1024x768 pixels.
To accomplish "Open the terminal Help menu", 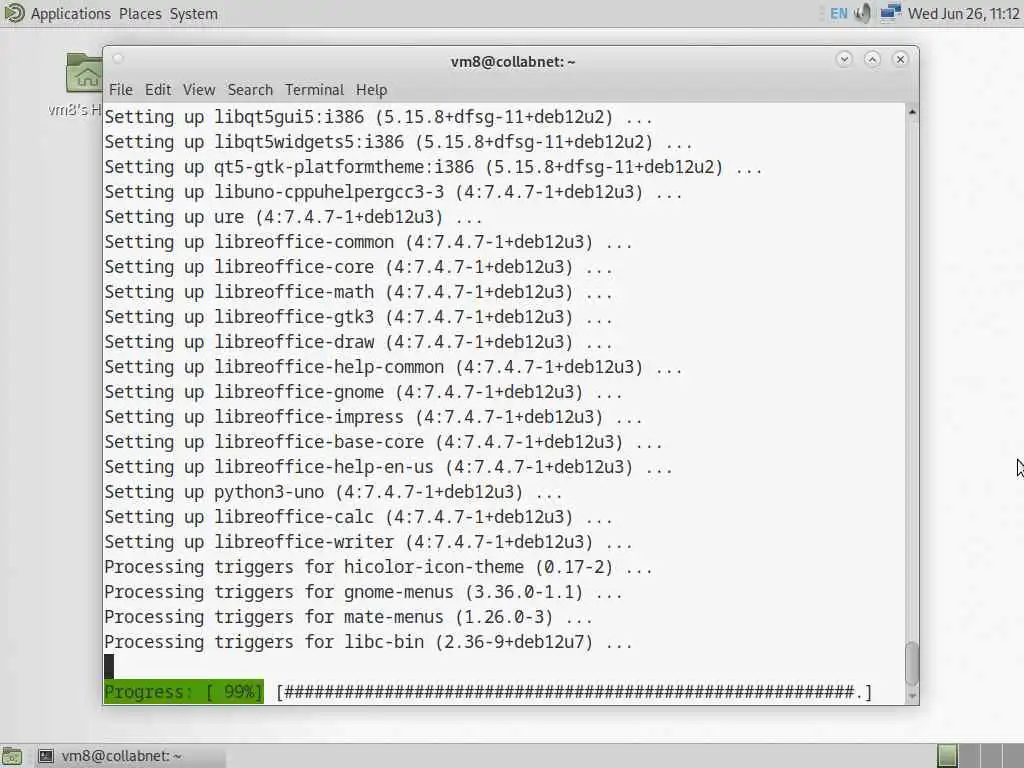I will [x=372, y=89].
